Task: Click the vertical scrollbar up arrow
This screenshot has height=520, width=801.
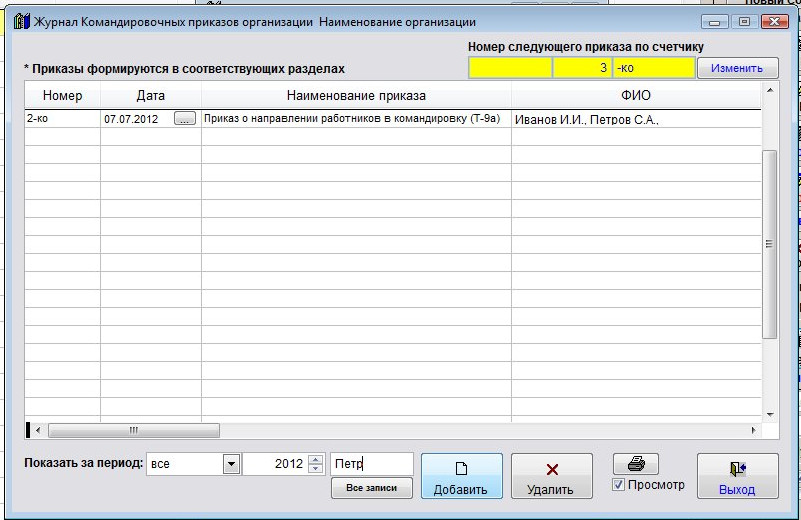Action: pos(770,91)
